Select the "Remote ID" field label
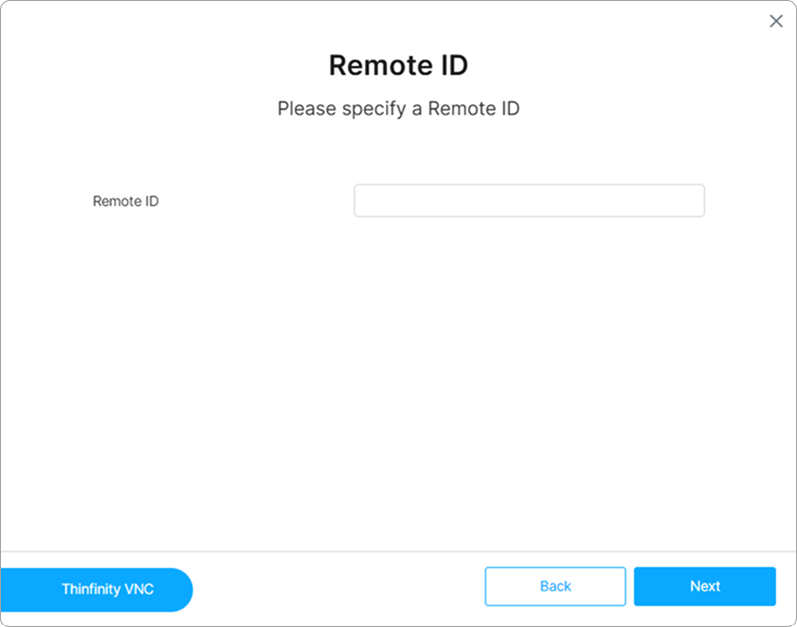Image resolution: width=797 pixels, height=627 pixels. pyautogui.click(x=126, y=201)
